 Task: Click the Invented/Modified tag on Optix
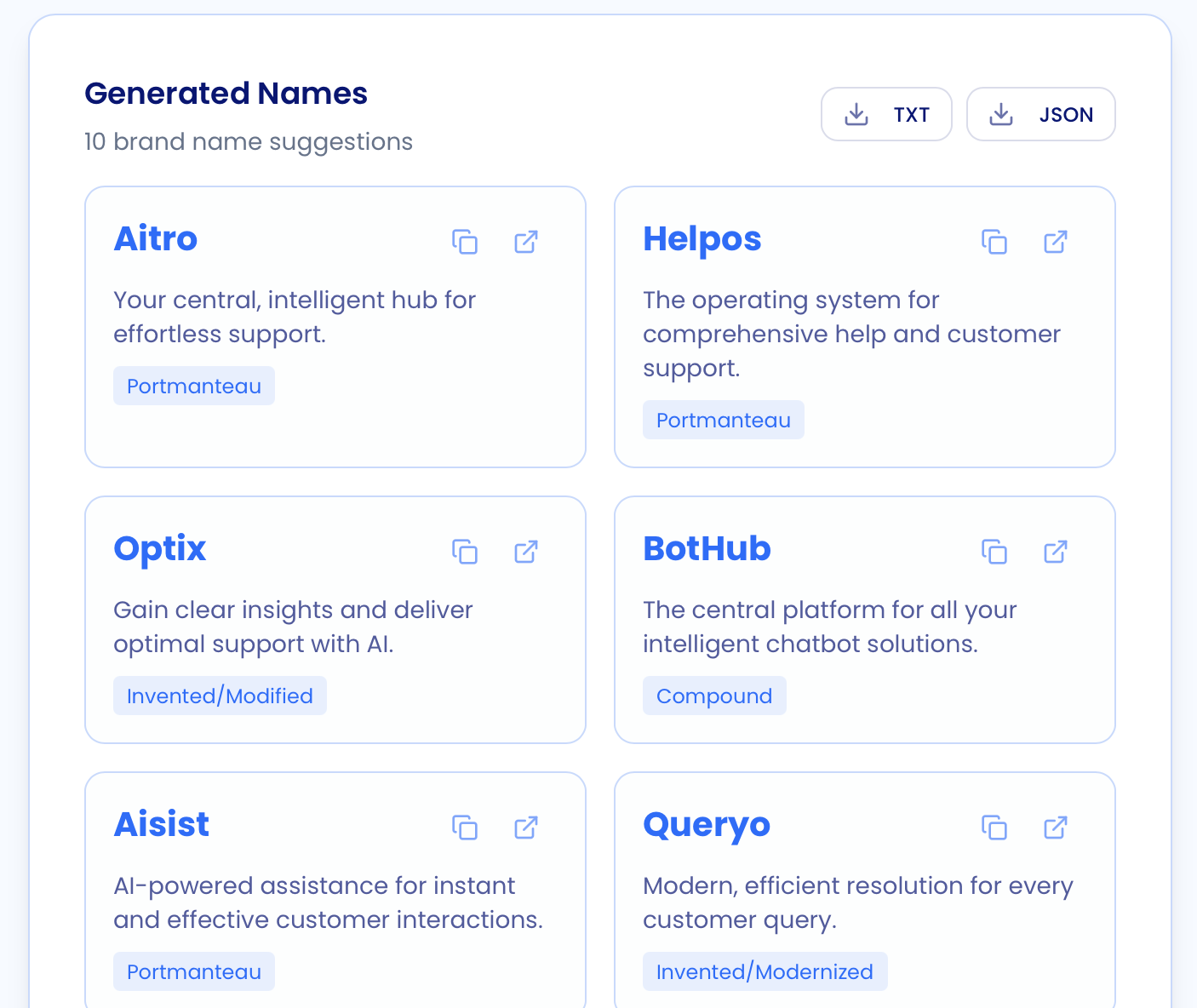[220, 696]
